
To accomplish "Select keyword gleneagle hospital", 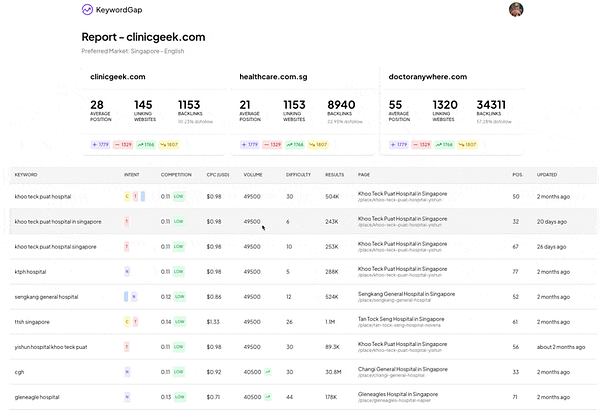I will point(37,397).
